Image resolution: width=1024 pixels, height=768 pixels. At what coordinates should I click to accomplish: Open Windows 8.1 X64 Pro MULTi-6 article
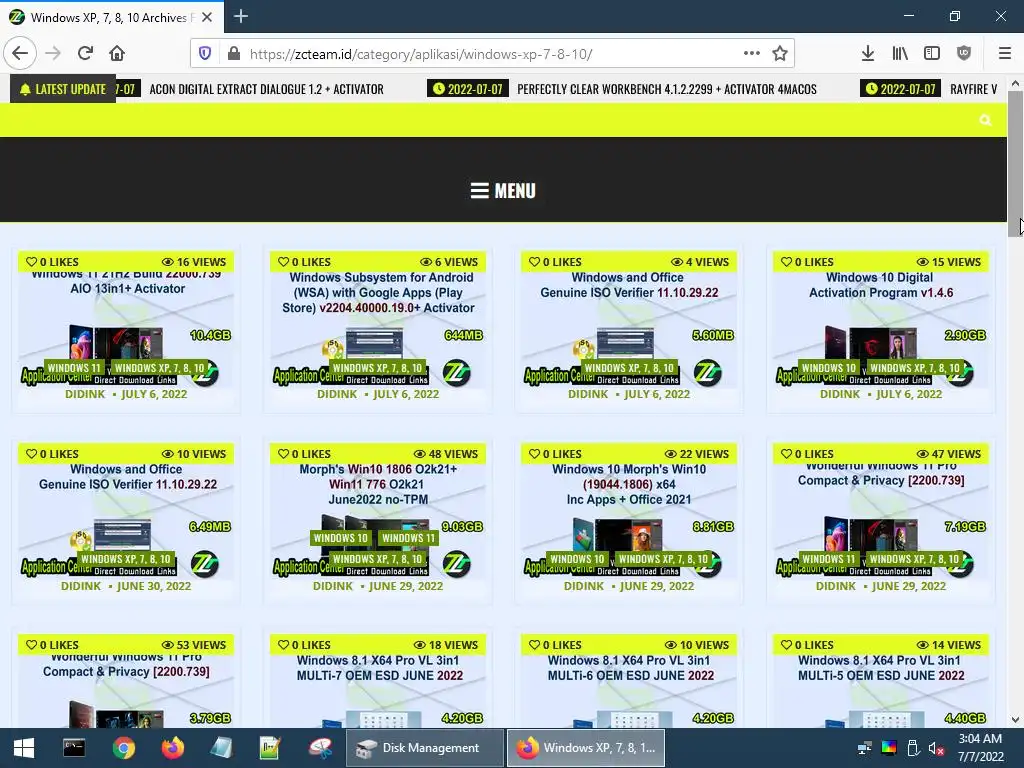pos(630,668)
